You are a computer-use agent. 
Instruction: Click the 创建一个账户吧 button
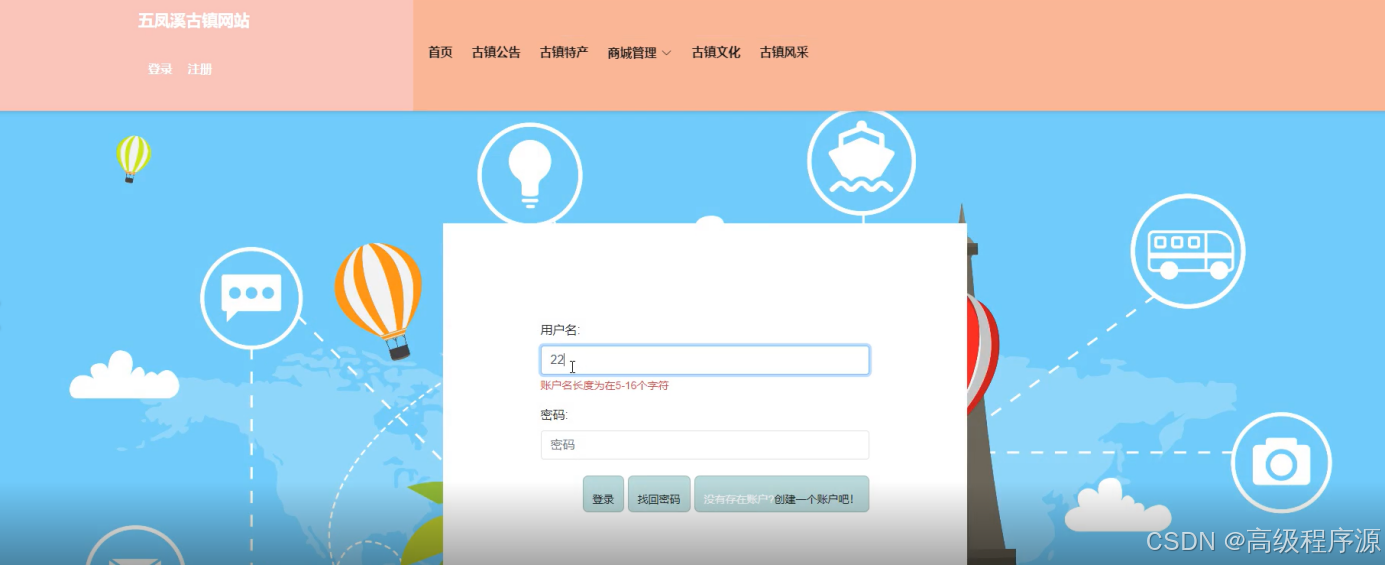click(782, 494)
